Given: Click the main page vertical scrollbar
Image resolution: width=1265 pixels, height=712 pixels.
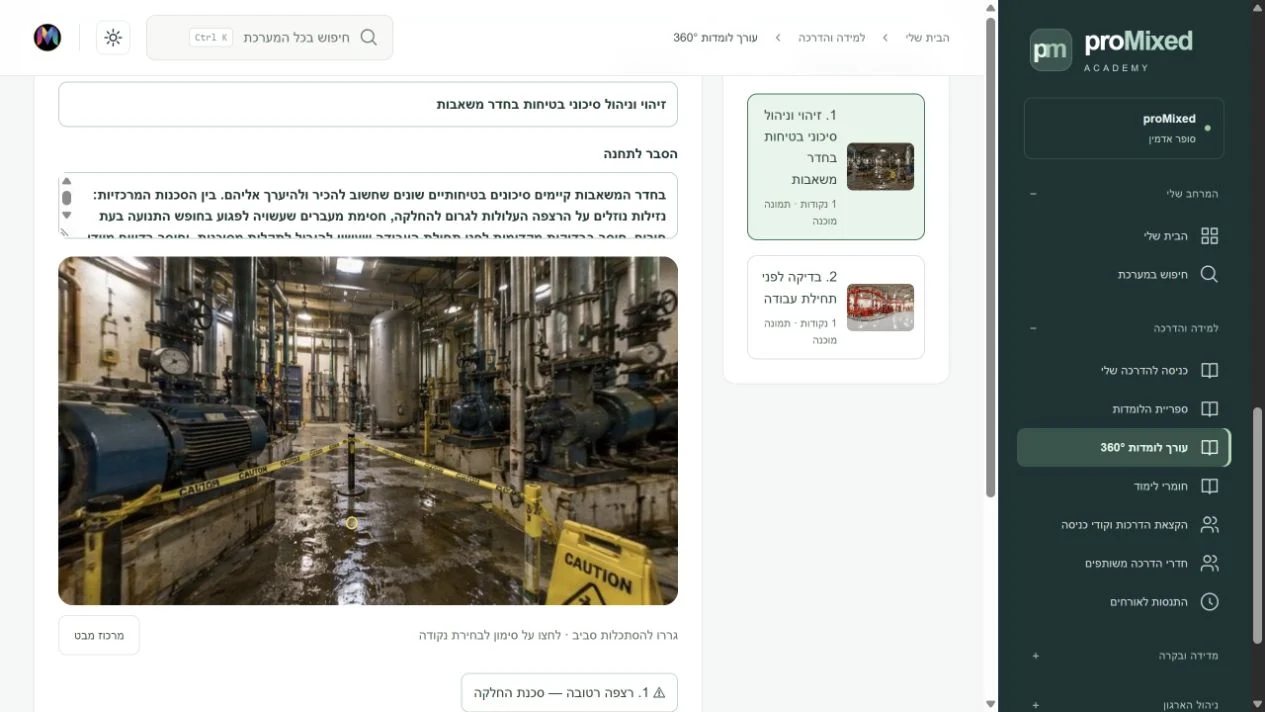Looking at the screenshot, I should coord(991,258).
